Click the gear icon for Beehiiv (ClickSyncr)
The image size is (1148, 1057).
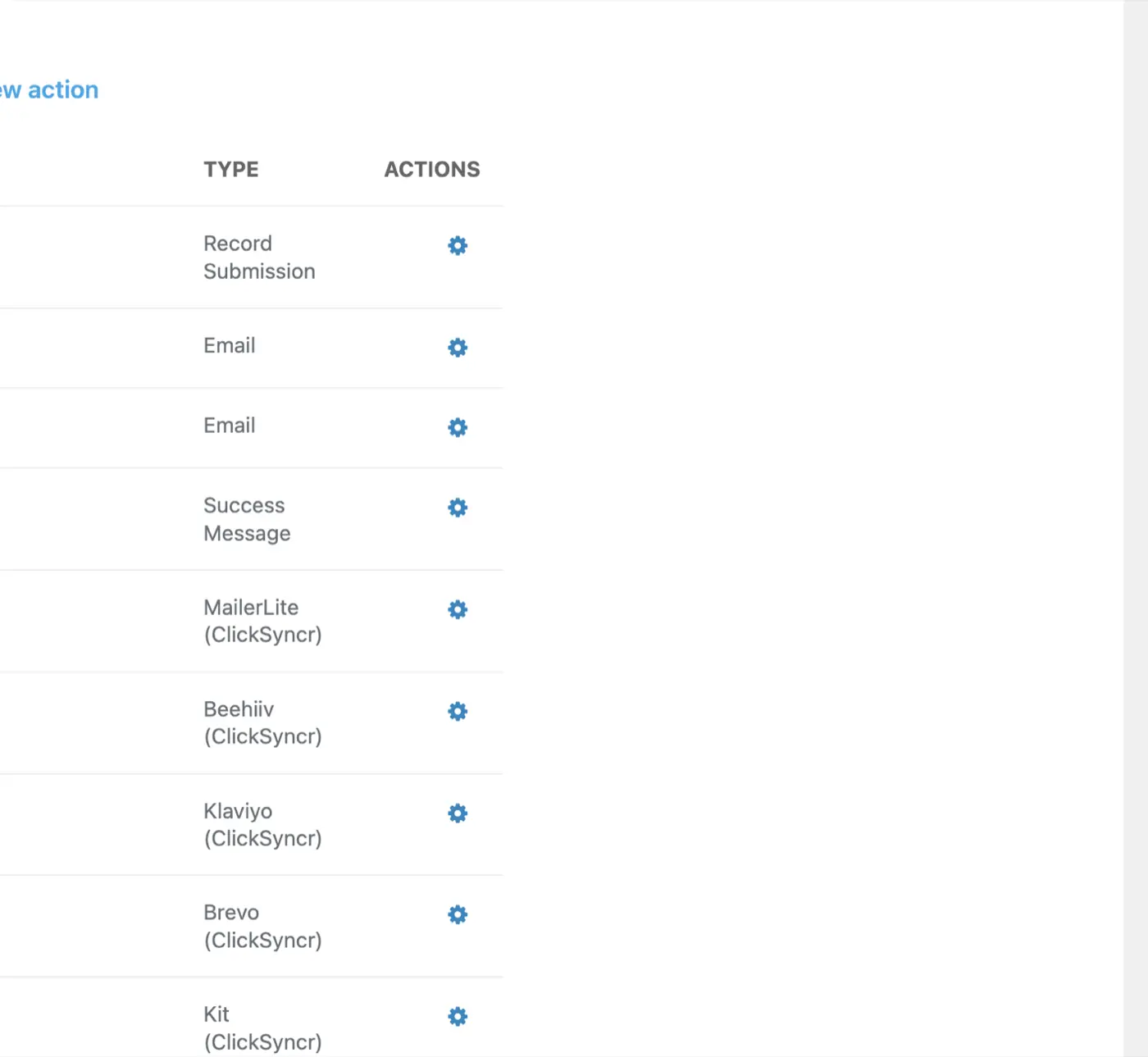[458, 711]
